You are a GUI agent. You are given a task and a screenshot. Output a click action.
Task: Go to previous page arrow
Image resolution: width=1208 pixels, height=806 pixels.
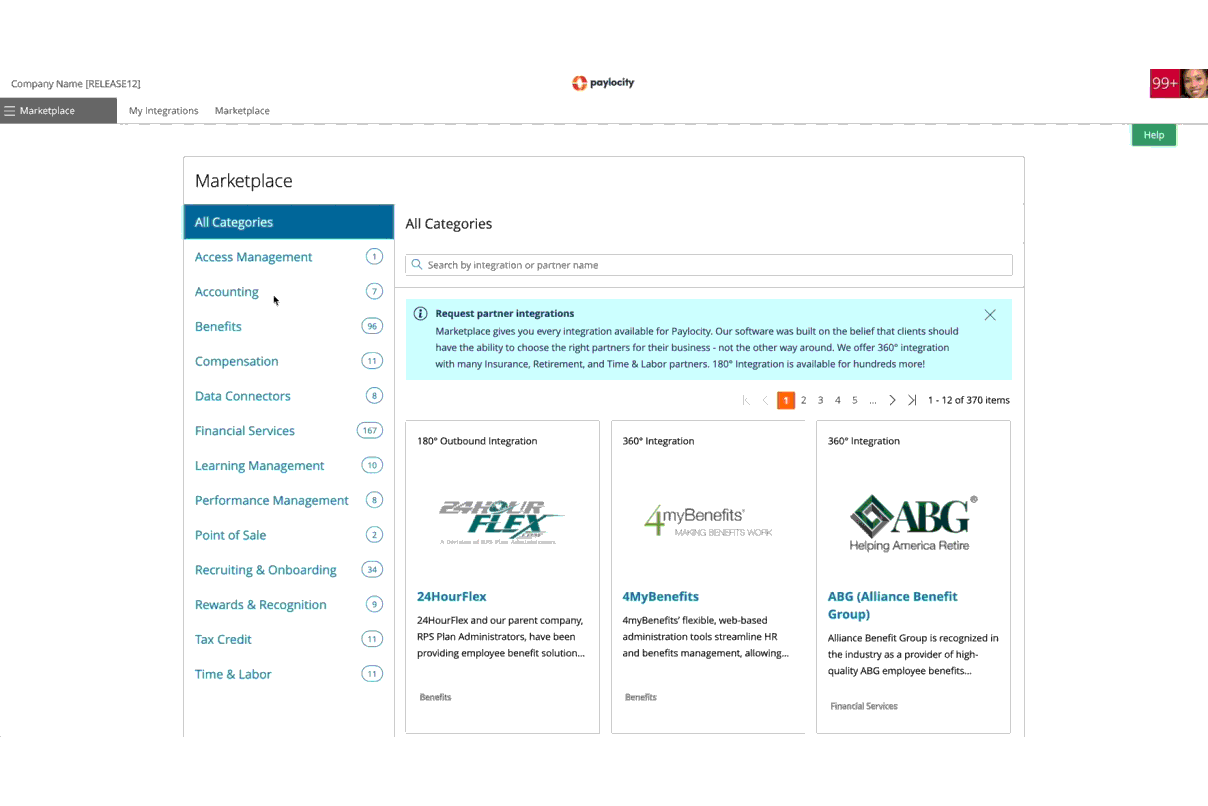click(x=765, y=400)
